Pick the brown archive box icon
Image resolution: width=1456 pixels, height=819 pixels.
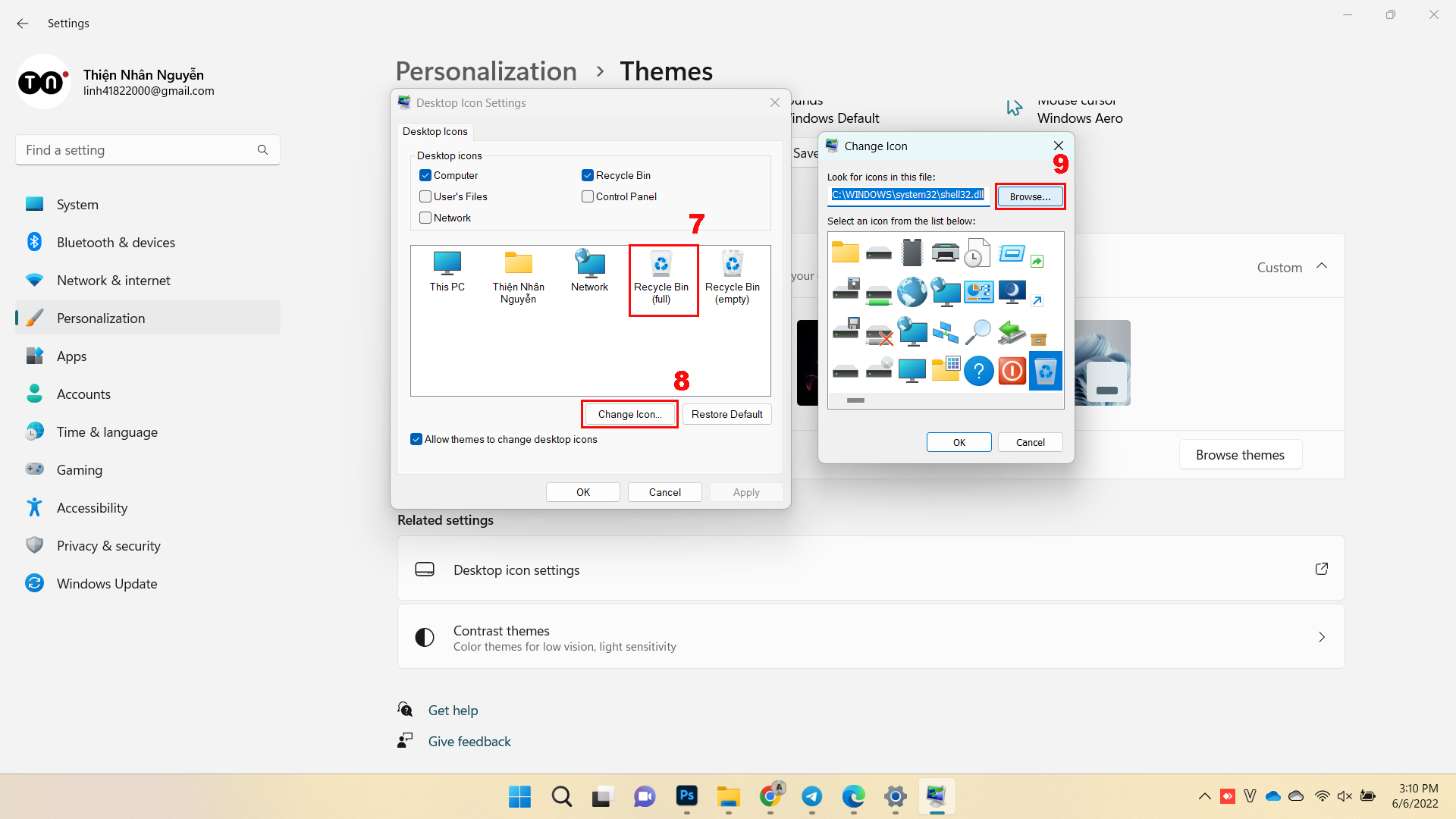(1038, 339)
